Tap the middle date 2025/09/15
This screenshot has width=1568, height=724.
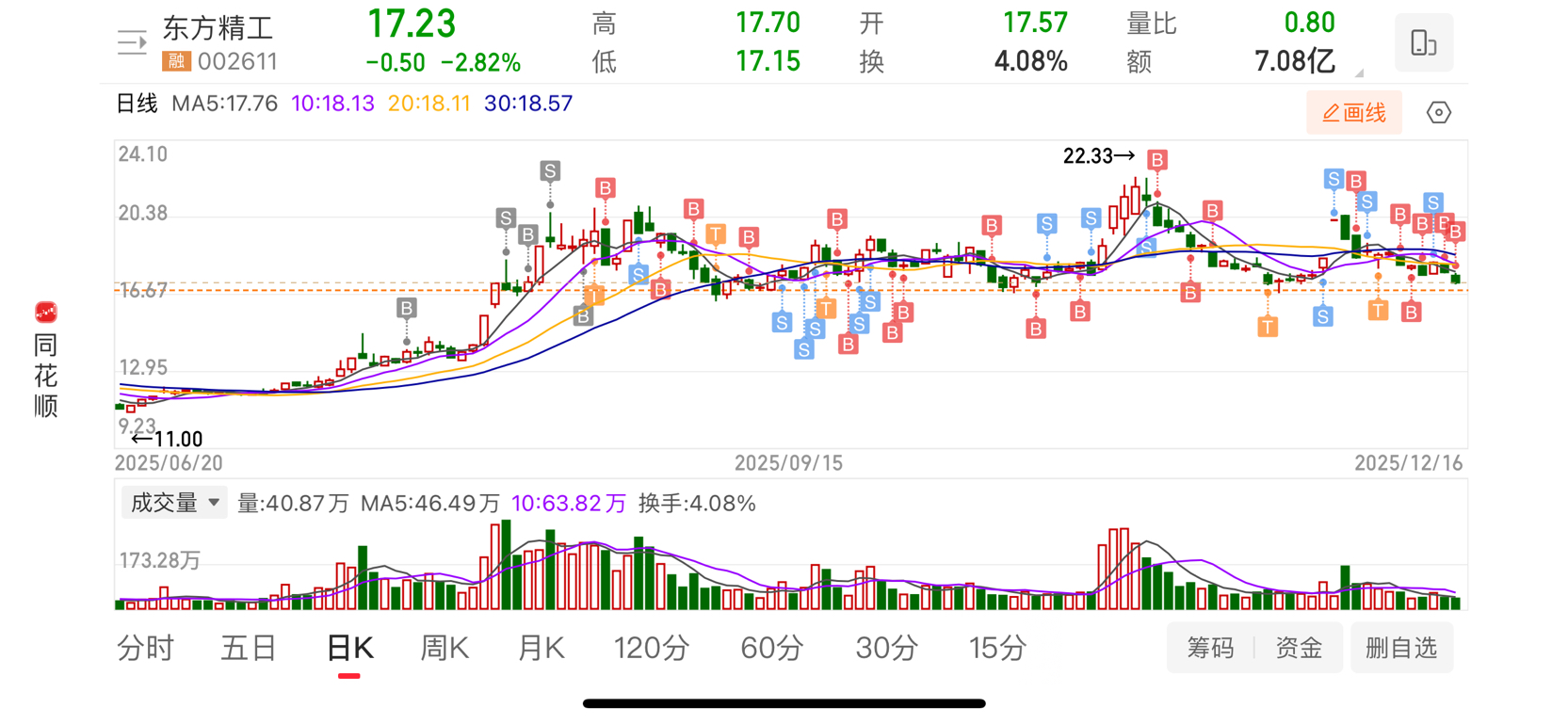[x=788, y=463]
